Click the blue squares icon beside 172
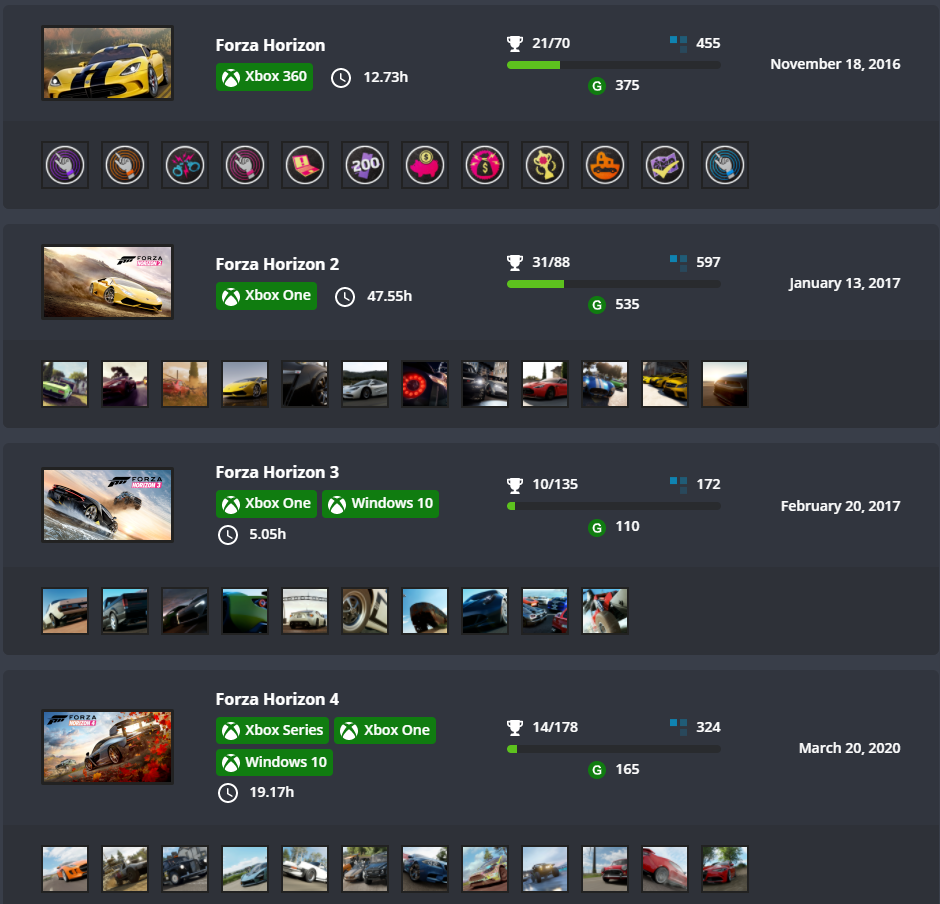Viewport: 940px width, 904px height. coord(678,485)
